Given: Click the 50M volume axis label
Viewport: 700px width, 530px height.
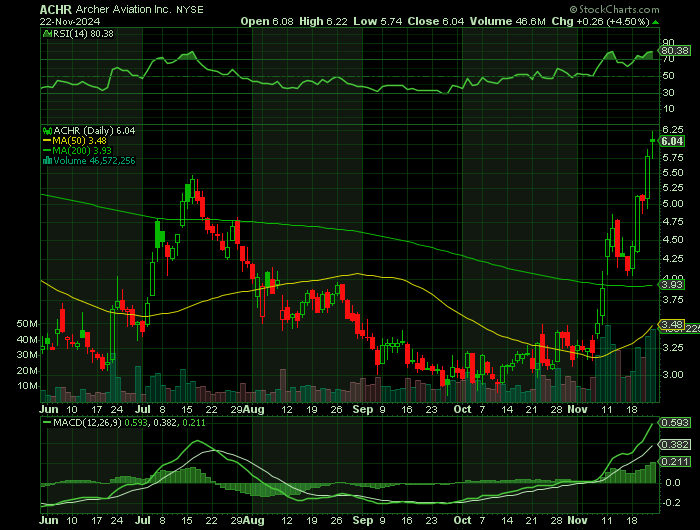Looking at the screenshot, I should click(x=27, y=324).
